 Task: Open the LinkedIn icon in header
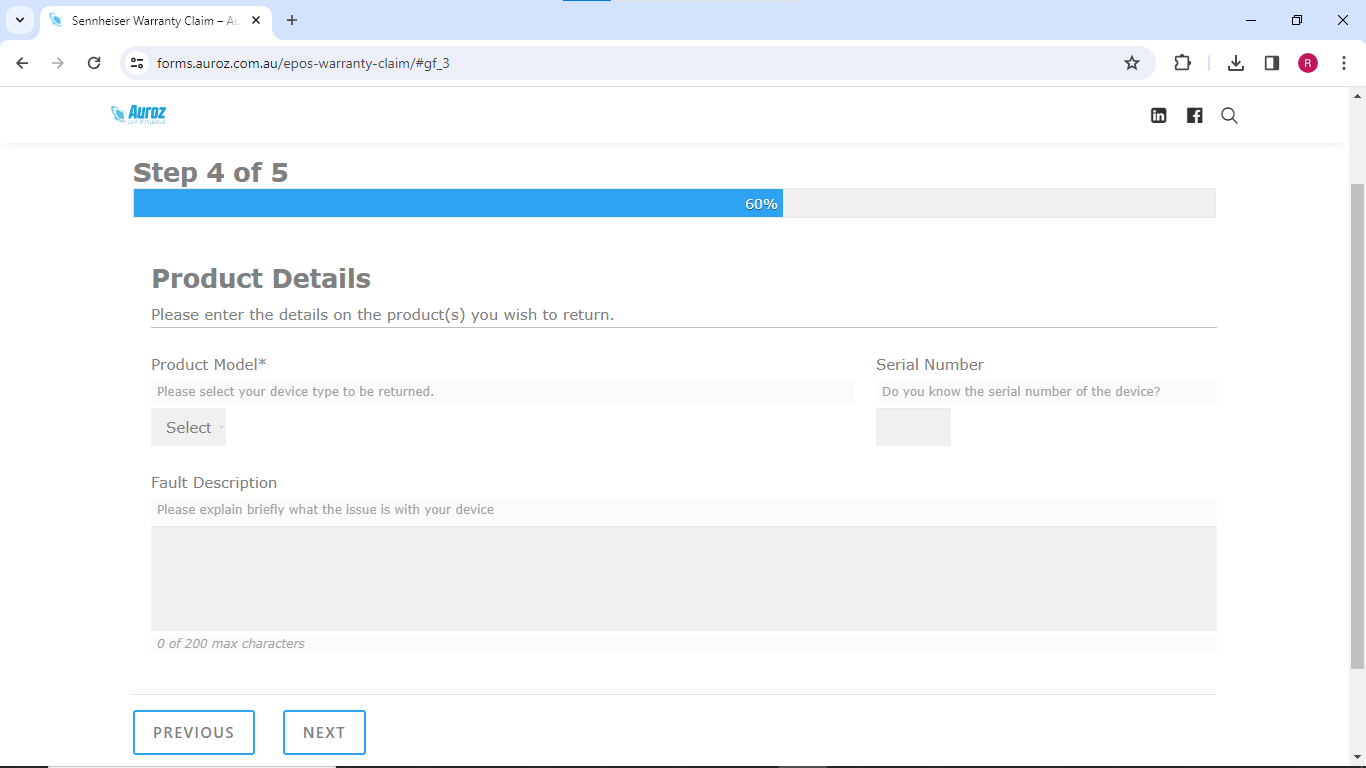(x=1158, y=115)
